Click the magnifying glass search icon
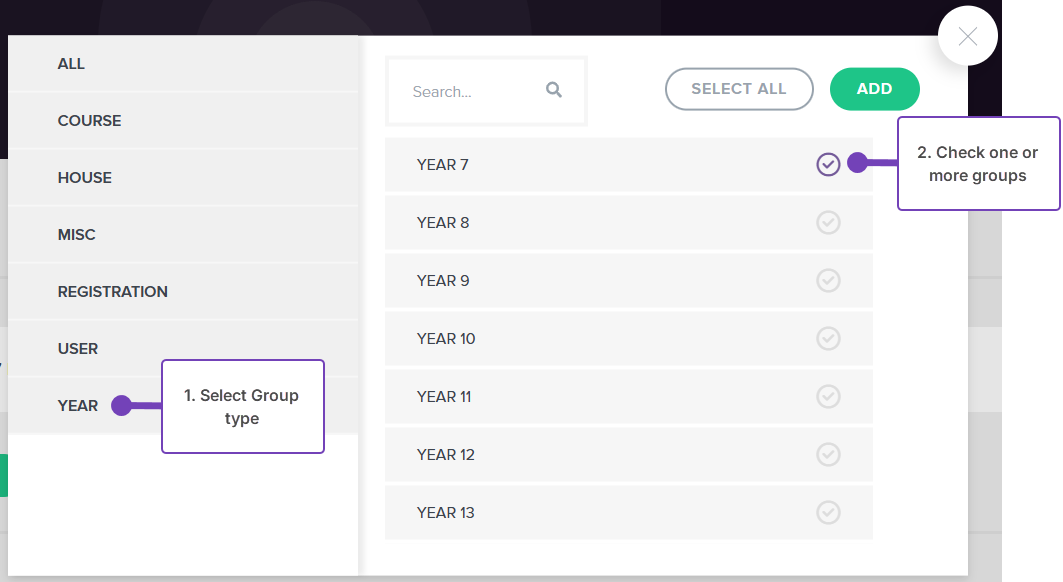 point(554,90)
